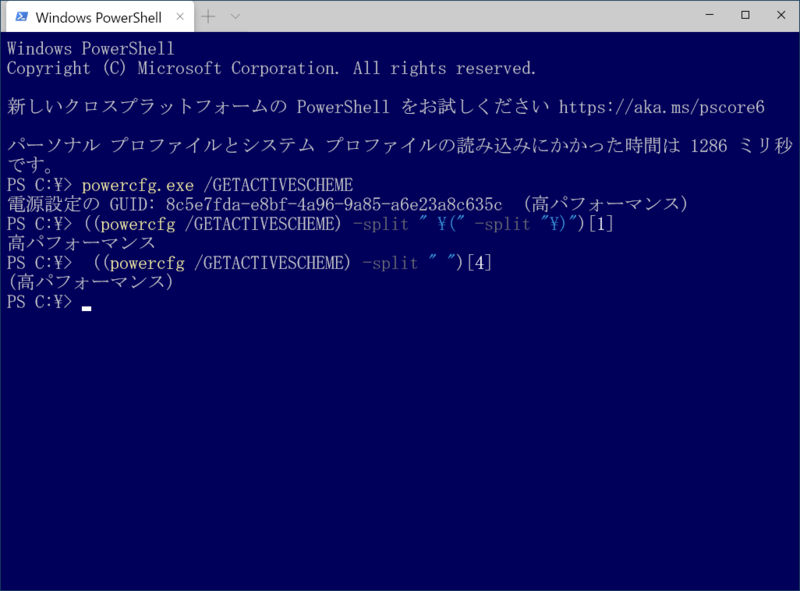800x591 pixels.
Task: Close the Windows PowerShell tab
Action: [x=180, y=17]
